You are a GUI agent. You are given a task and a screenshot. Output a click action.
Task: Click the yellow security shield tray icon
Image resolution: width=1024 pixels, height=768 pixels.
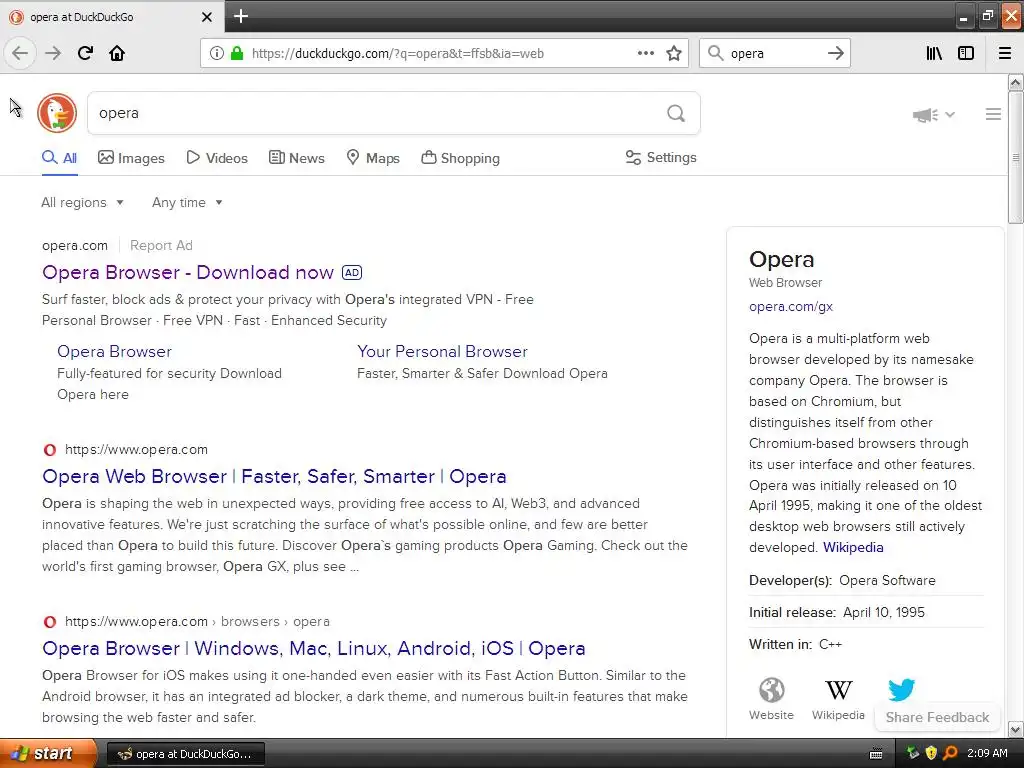point(931,753)
